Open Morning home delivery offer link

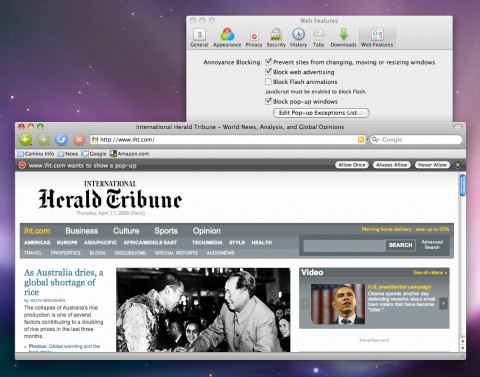tap(405, 229)
